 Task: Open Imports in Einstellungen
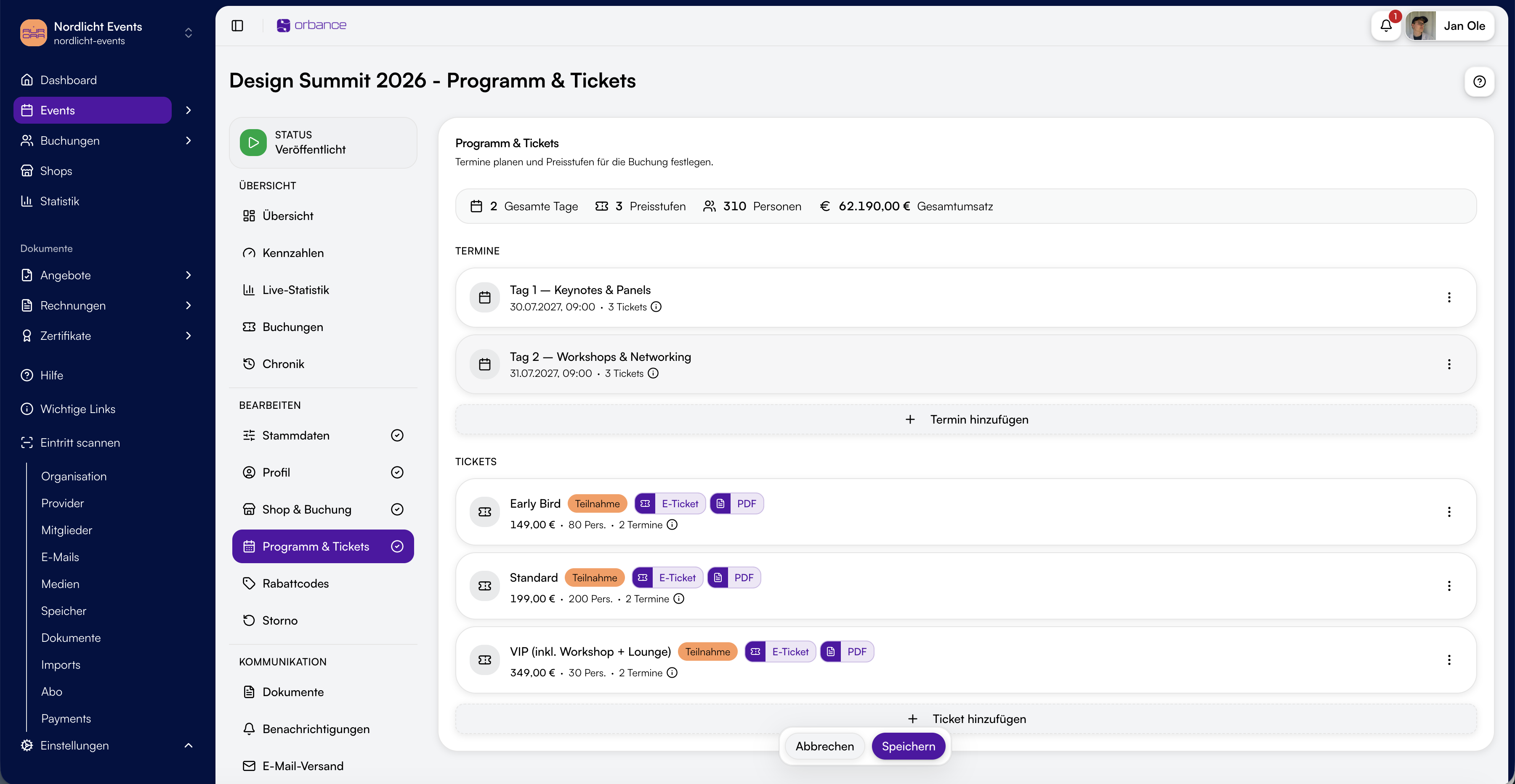click(x=61, y=665)
